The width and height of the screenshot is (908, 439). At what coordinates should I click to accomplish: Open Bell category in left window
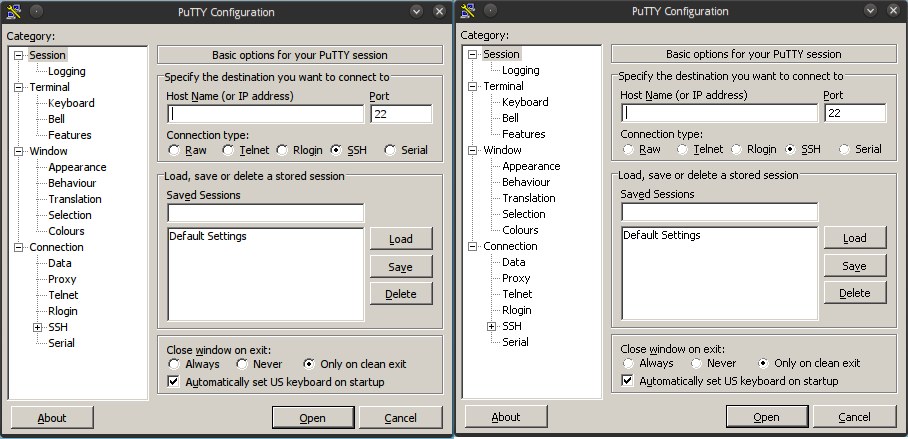(56, 119)
